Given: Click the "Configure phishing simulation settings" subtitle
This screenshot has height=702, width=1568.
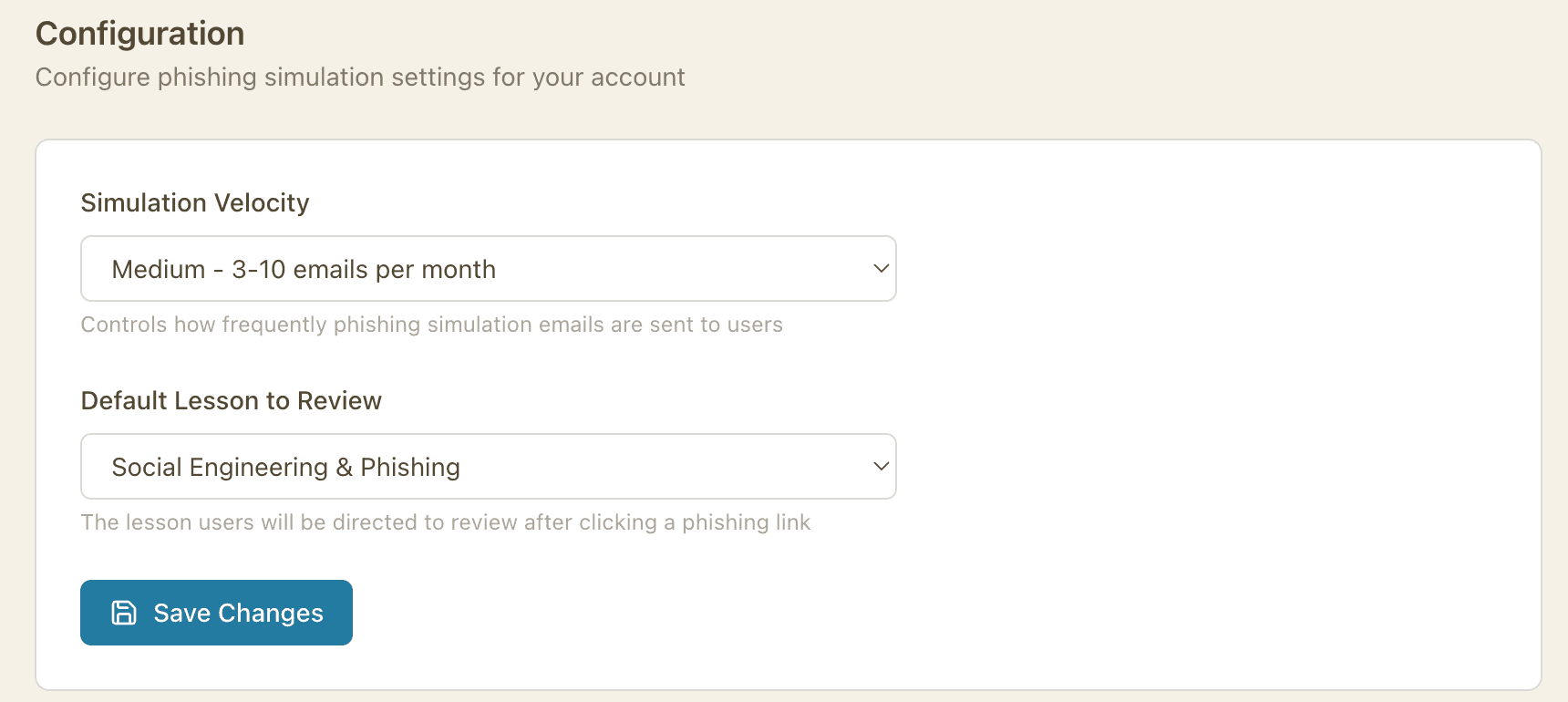Looking at the screenshot, I should (x=359, y=77).
